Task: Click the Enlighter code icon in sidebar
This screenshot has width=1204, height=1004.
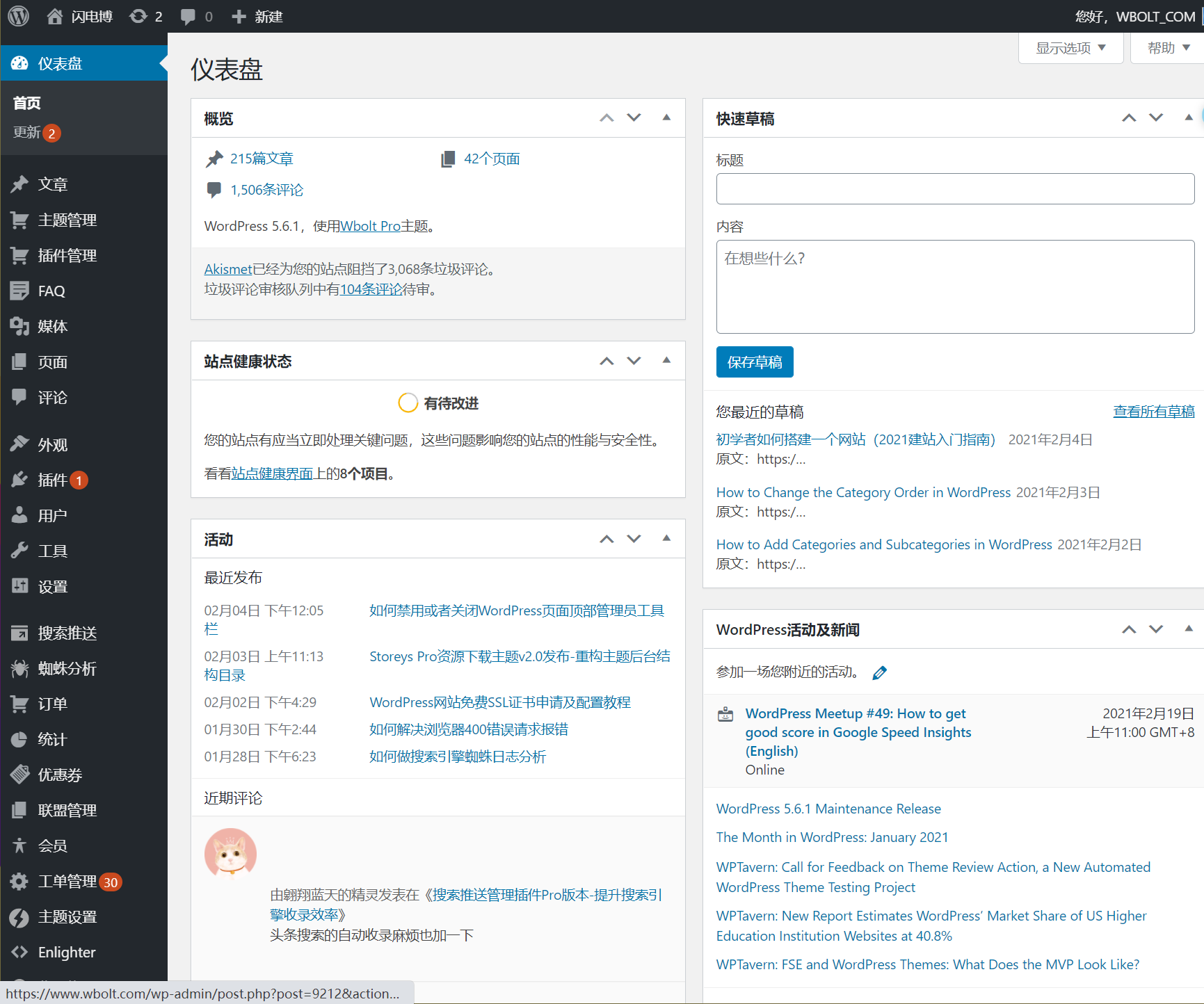Action: point(19,952)
